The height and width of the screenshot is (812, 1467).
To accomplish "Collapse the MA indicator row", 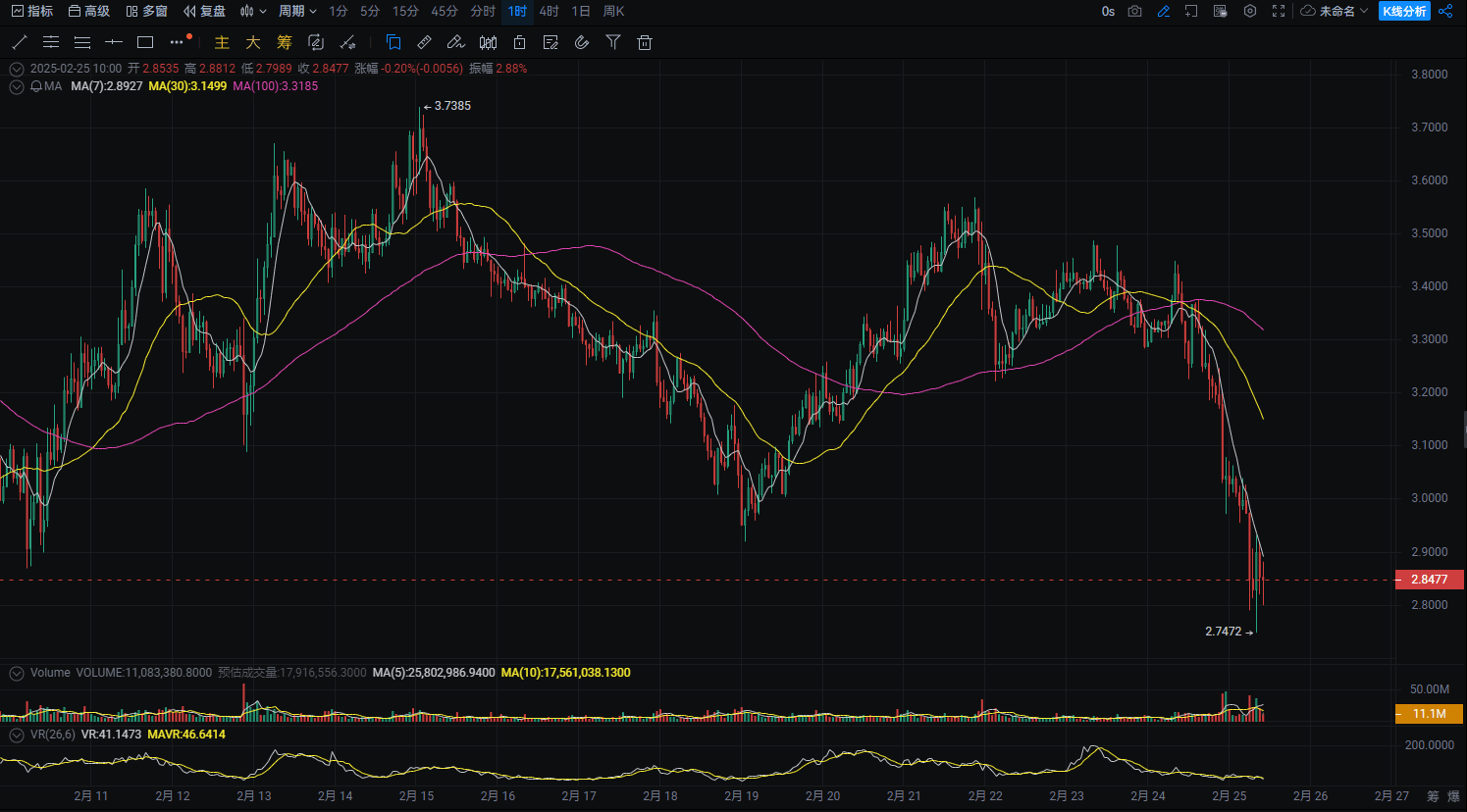I will [x=17, y=86].
